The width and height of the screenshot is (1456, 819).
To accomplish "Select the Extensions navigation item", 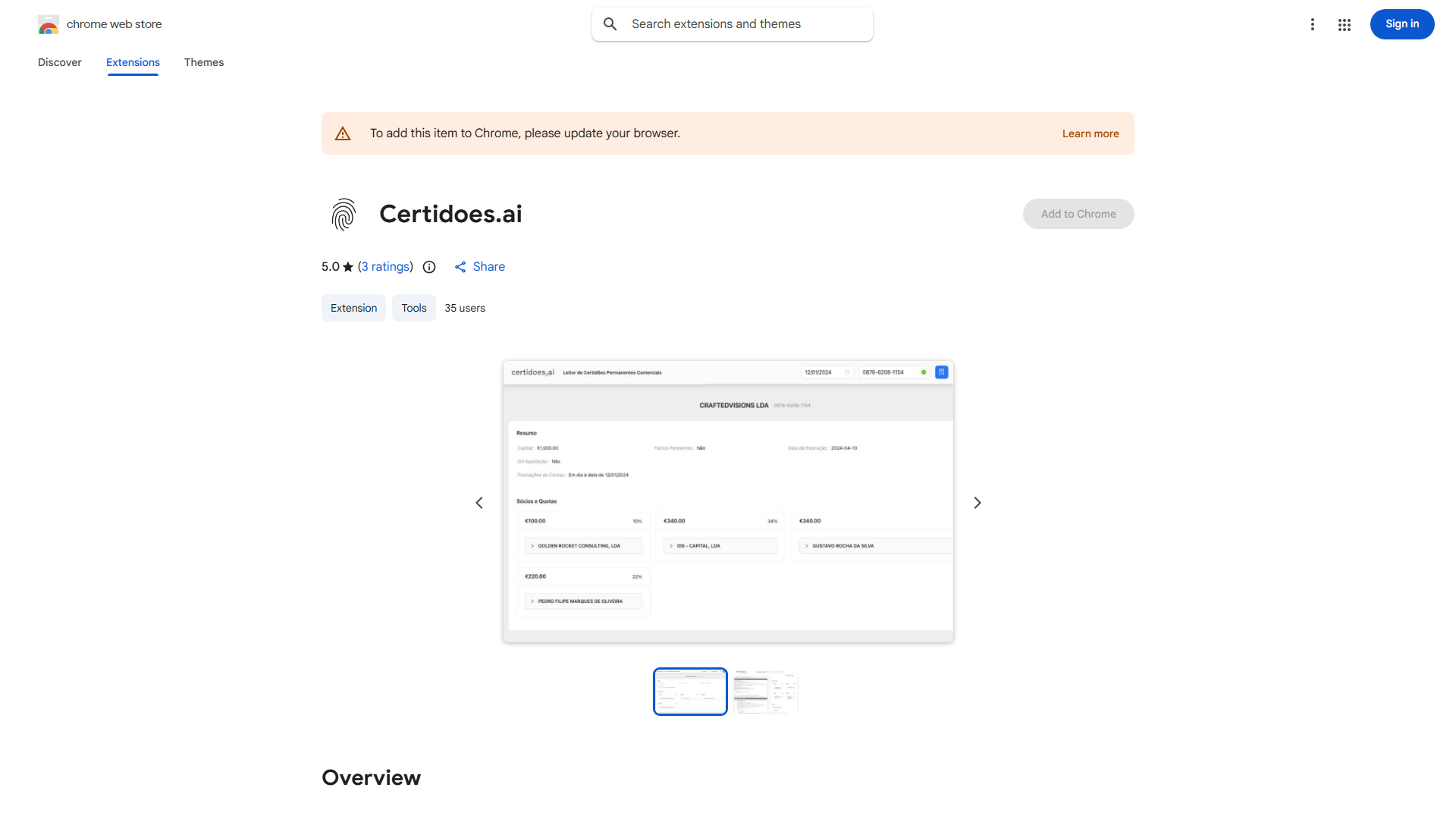I will 132,62.
